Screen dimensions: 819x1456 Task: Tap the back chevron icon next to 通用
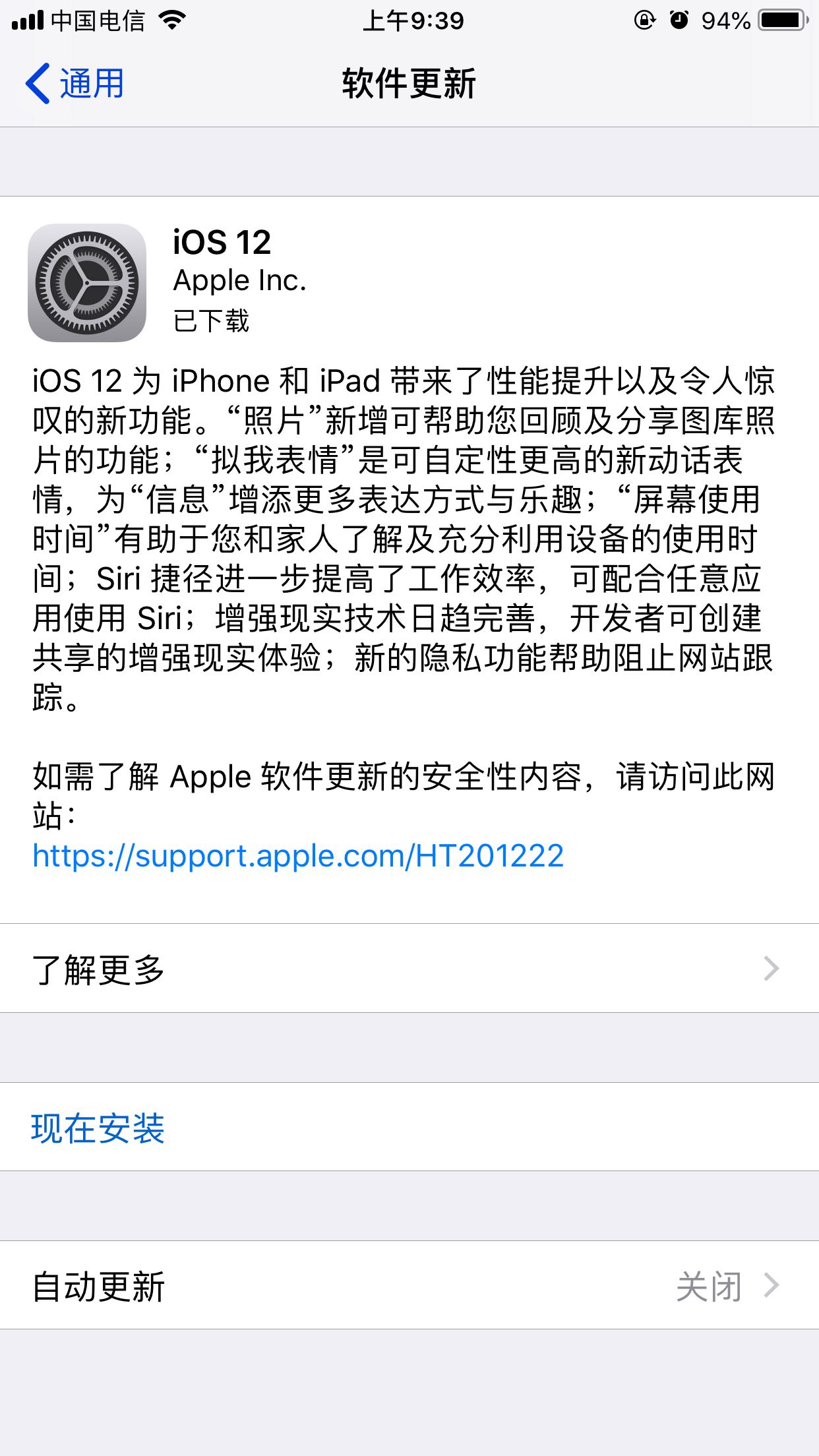pos(38,84)
